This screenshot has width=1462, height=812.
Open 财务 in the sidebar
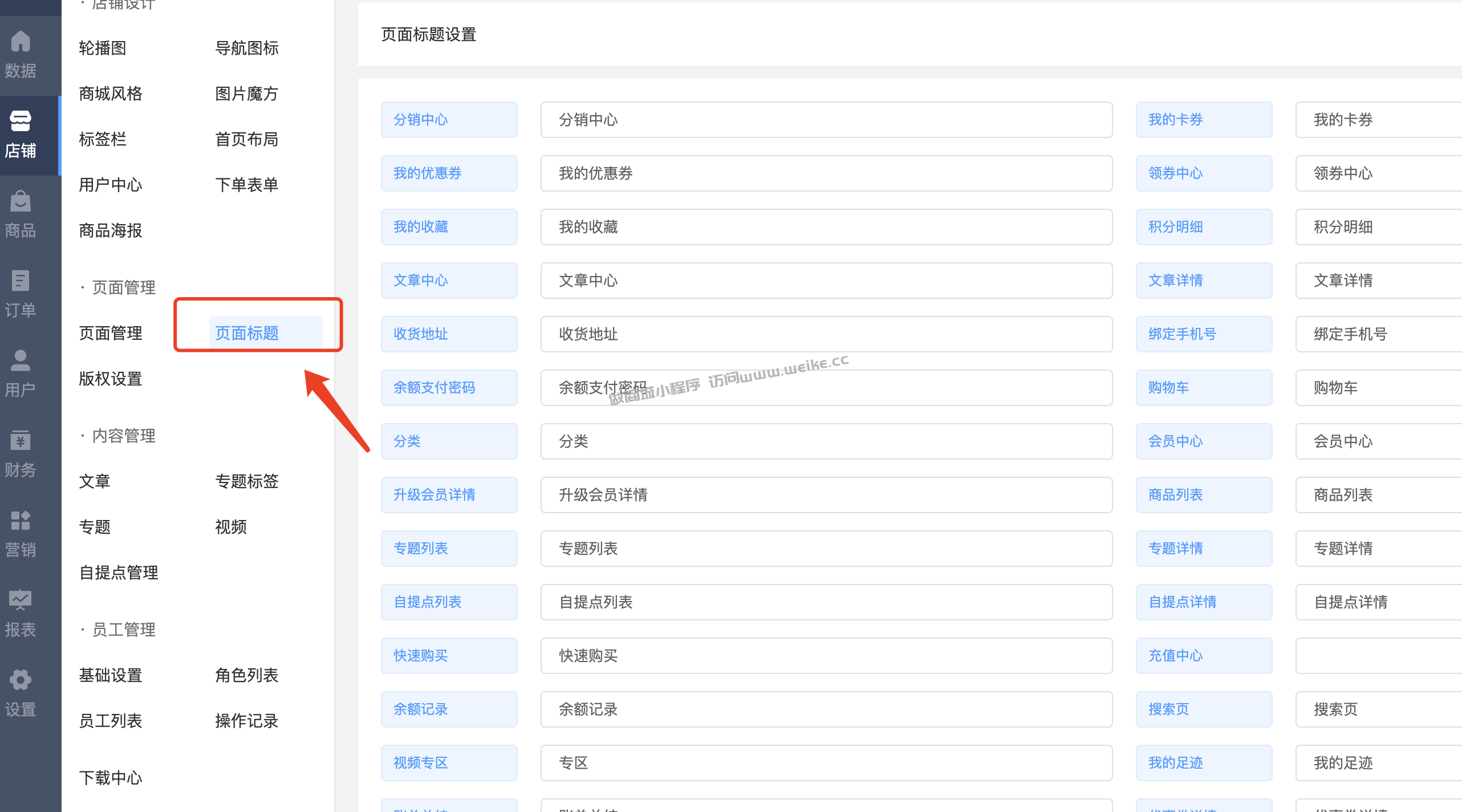[x=21, y=454]
